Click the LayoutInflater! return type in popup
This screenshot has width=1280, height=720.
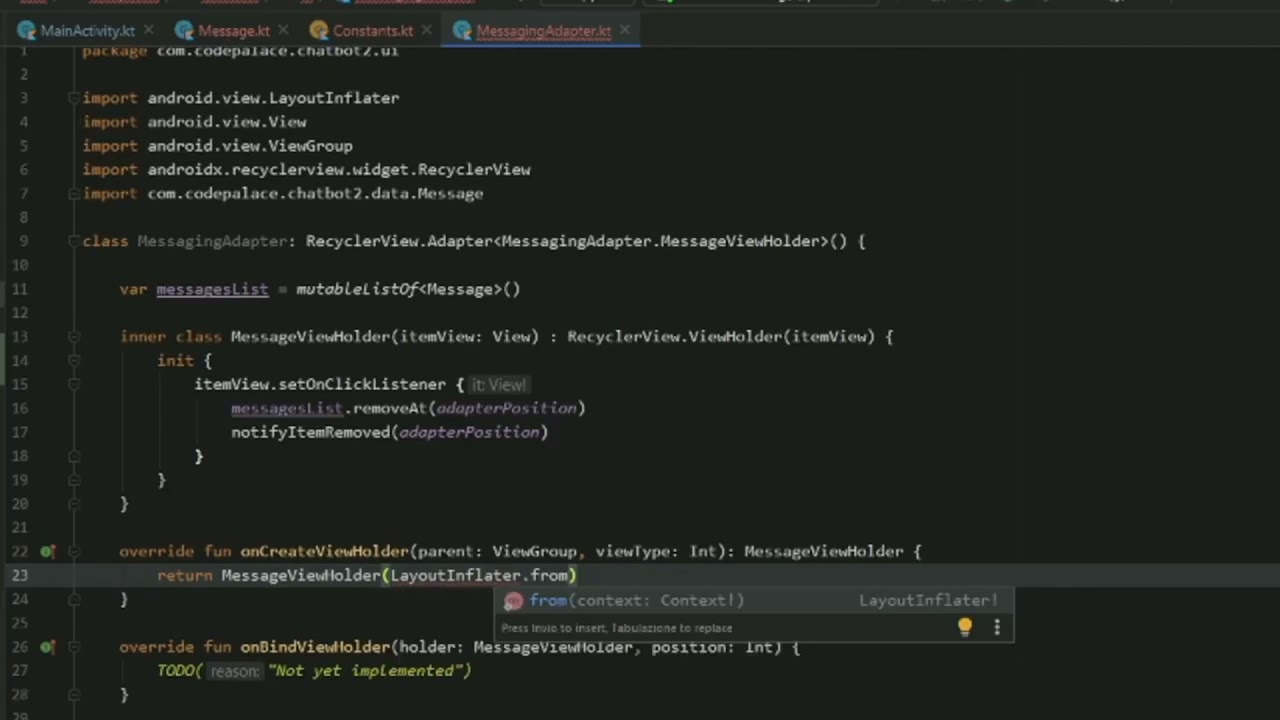928,601
